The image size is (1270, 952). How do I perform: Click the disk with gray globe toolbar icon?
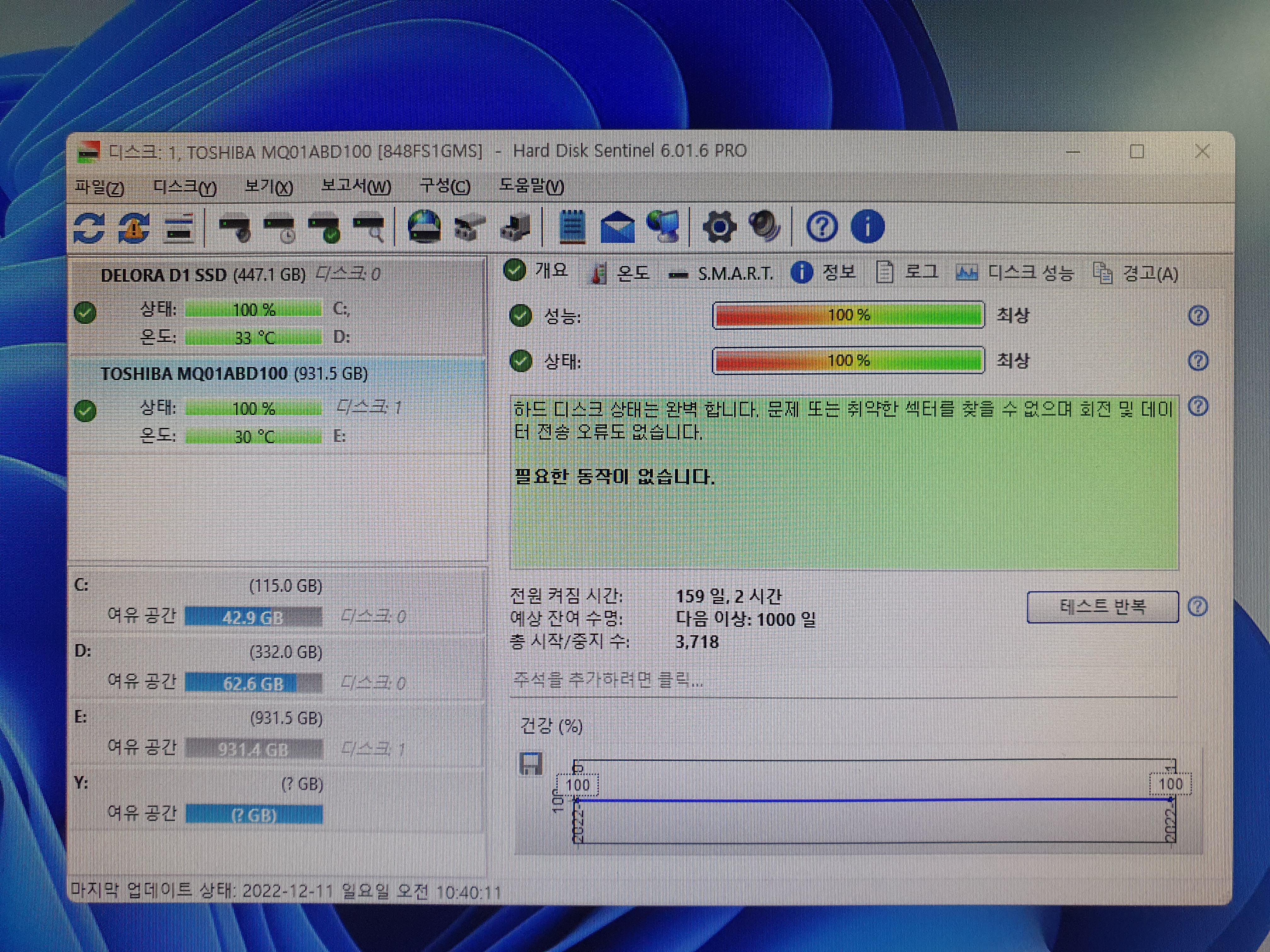pyautogui.click(x=235, y=229)
